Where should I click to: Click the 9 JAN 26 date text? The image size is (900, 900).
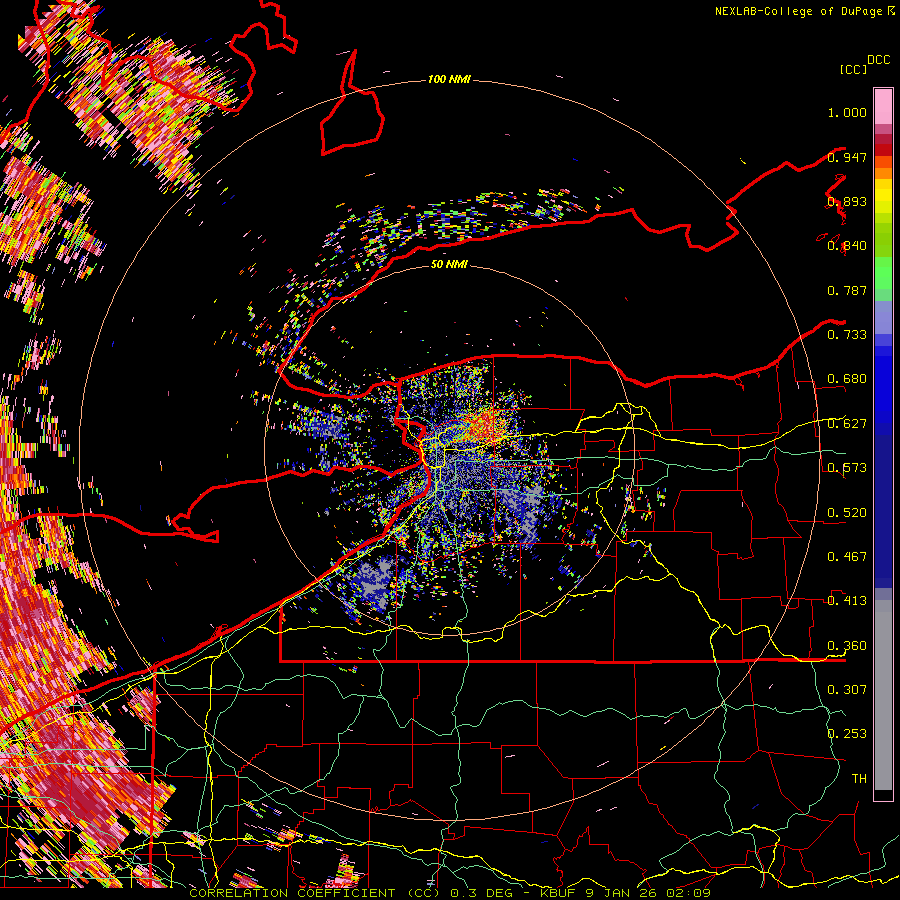click(x=622, y=893)
